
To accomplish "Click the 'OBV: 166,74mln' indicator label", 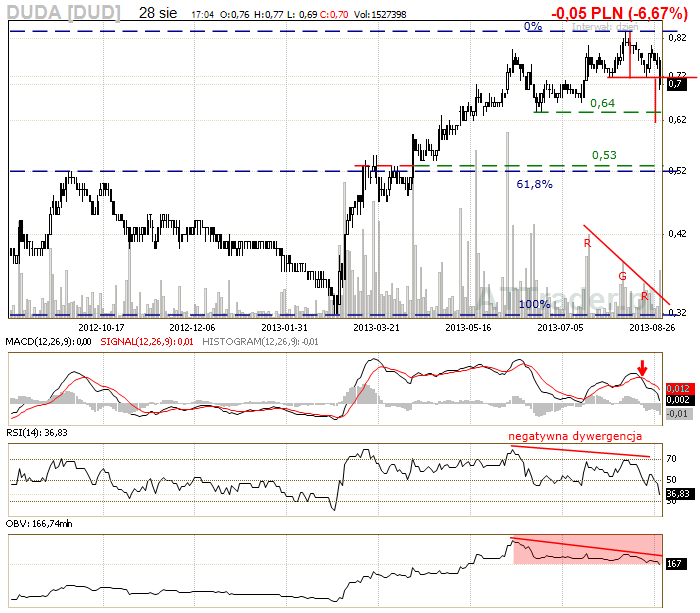I will pyautogui.click(x=39, y=524).
